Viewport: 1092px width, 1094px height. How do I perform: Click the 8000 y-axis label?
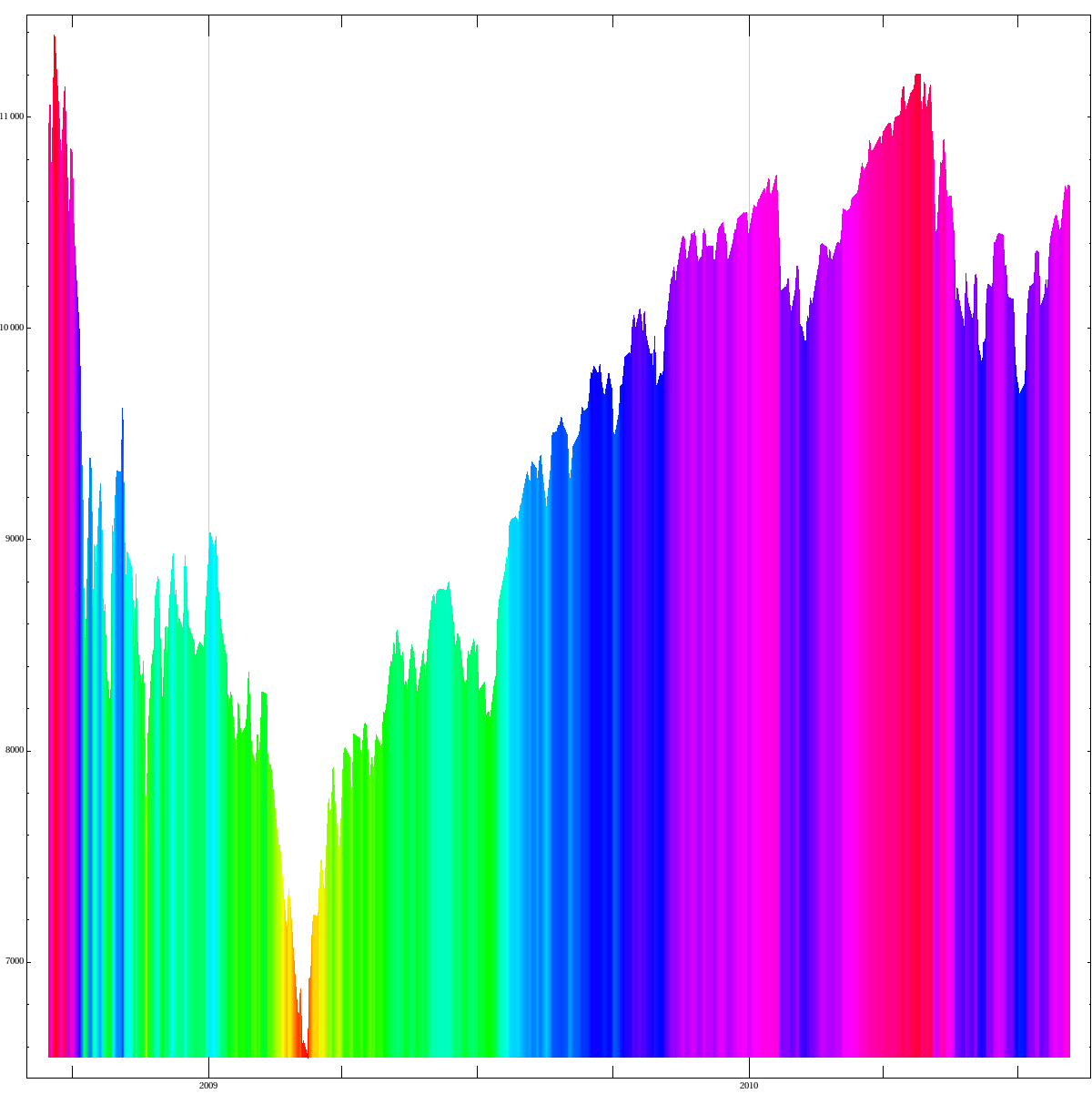[15, 751]
